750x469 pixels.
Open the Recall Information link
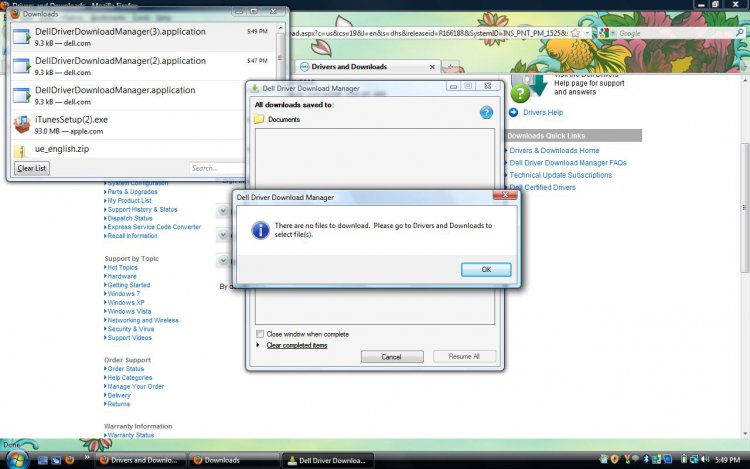click(x=132, y=236)
